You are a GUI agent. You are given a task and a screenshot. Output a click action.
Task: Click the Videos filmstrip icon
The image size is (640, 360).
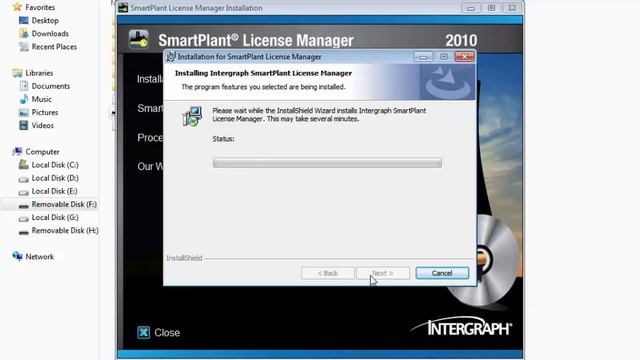(24, 125)
